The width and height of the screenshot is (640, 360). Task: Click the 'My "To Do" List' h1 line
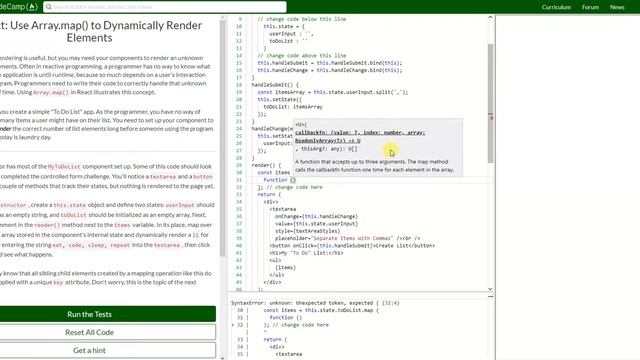pyautogui.click(x=306, y=253)
